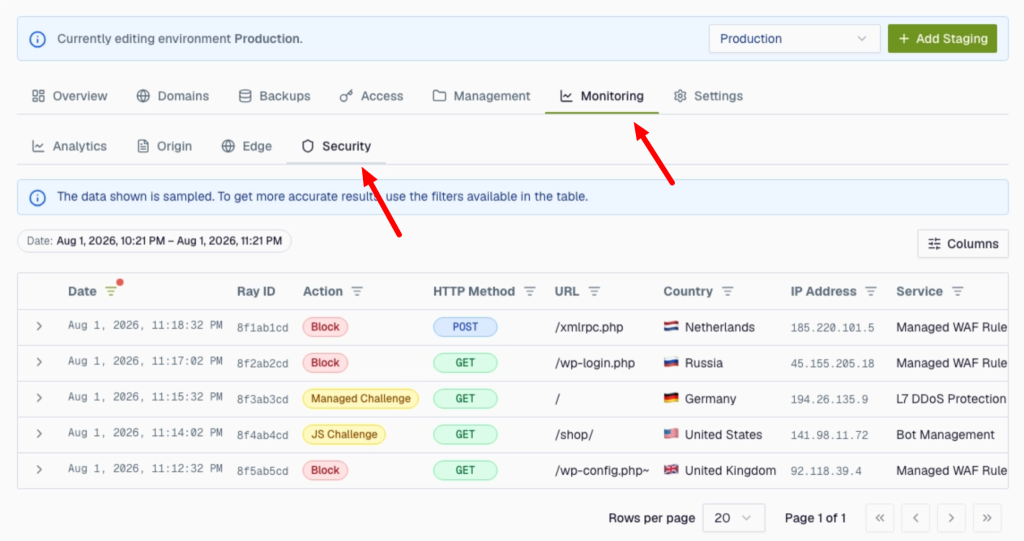Click the POST method badge

click(x=465, y=327)
